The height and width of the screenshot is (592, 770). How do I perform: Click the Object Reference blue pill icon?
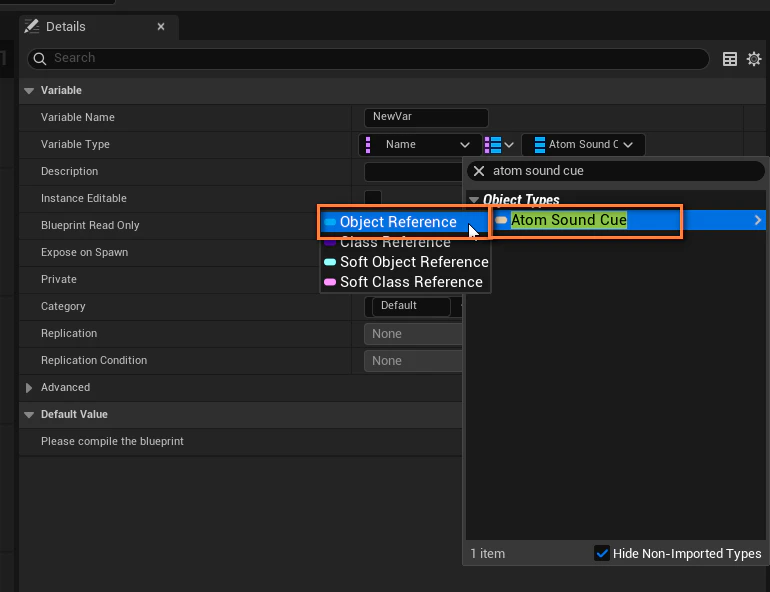pos(330,222)
